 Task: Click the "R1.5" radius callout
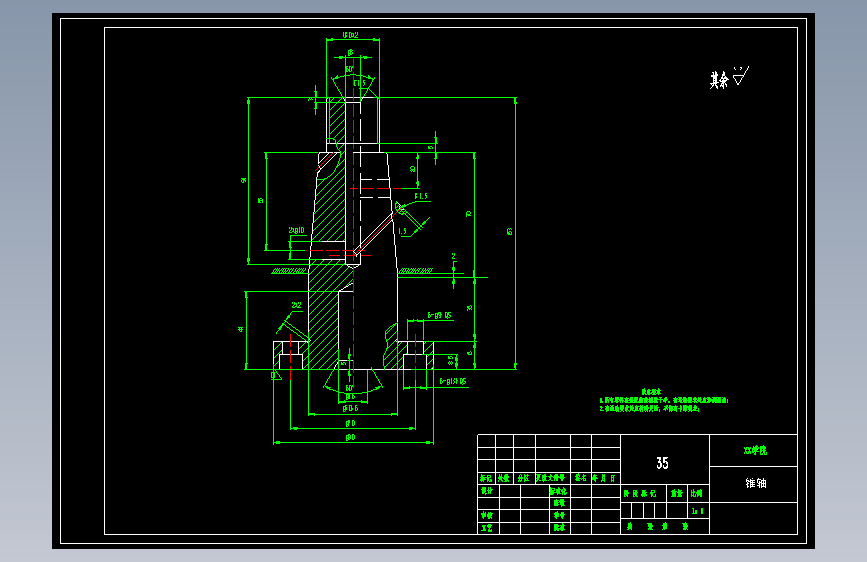click(x=421, y=196)
